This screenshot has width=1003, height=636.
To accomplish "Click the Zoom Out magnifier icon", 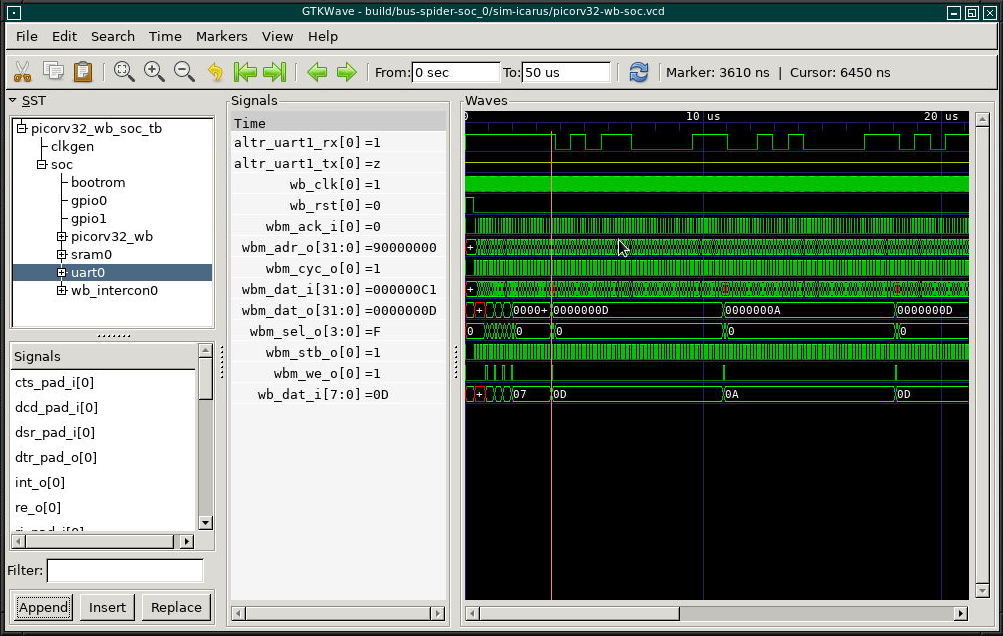I will click(x=184, y=72).
